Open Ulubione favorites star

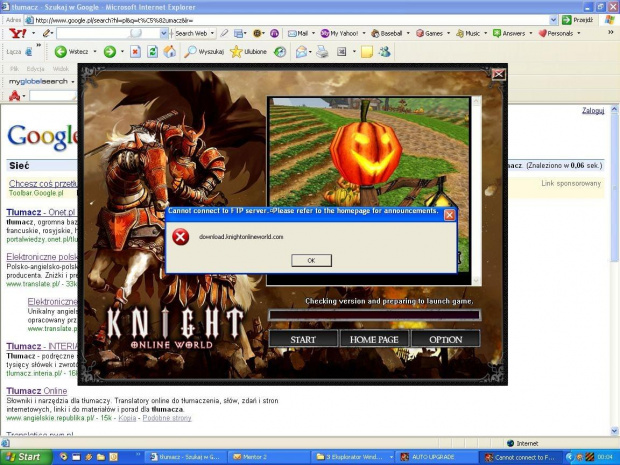coord(248,52)
